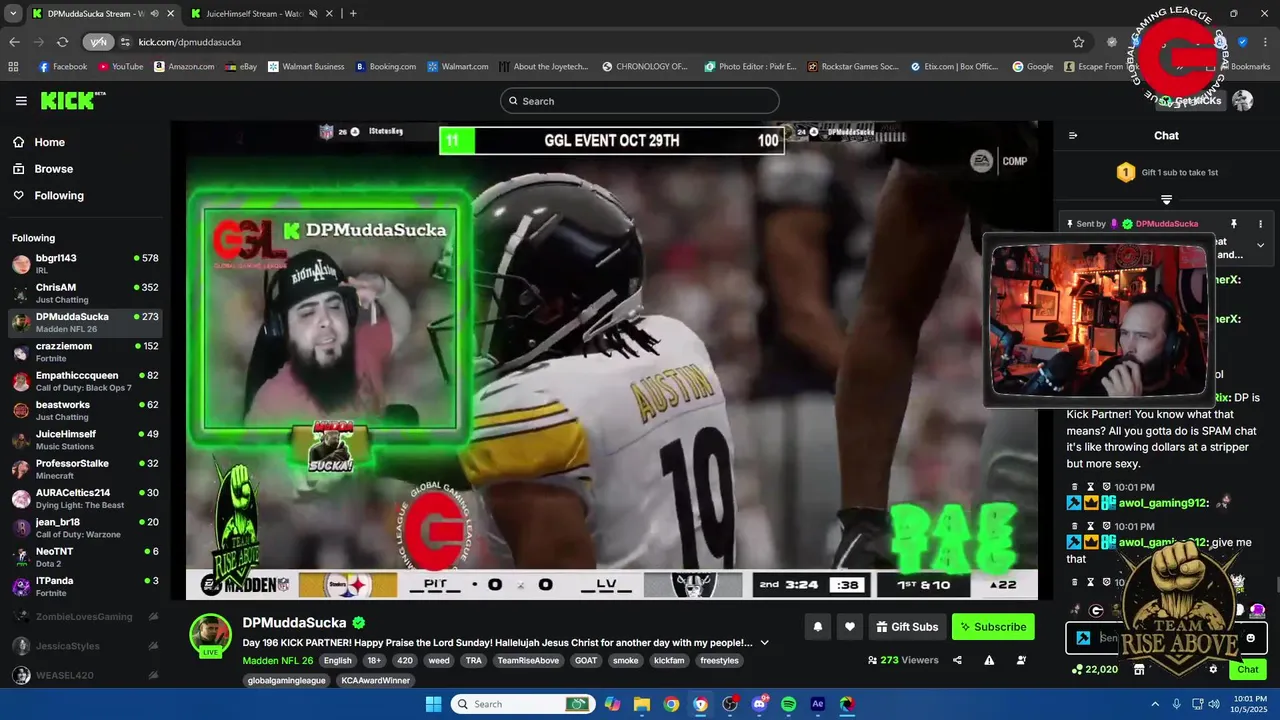Click the Kick search field
This screenshot has width=1280, height=720.
point(640,101)
